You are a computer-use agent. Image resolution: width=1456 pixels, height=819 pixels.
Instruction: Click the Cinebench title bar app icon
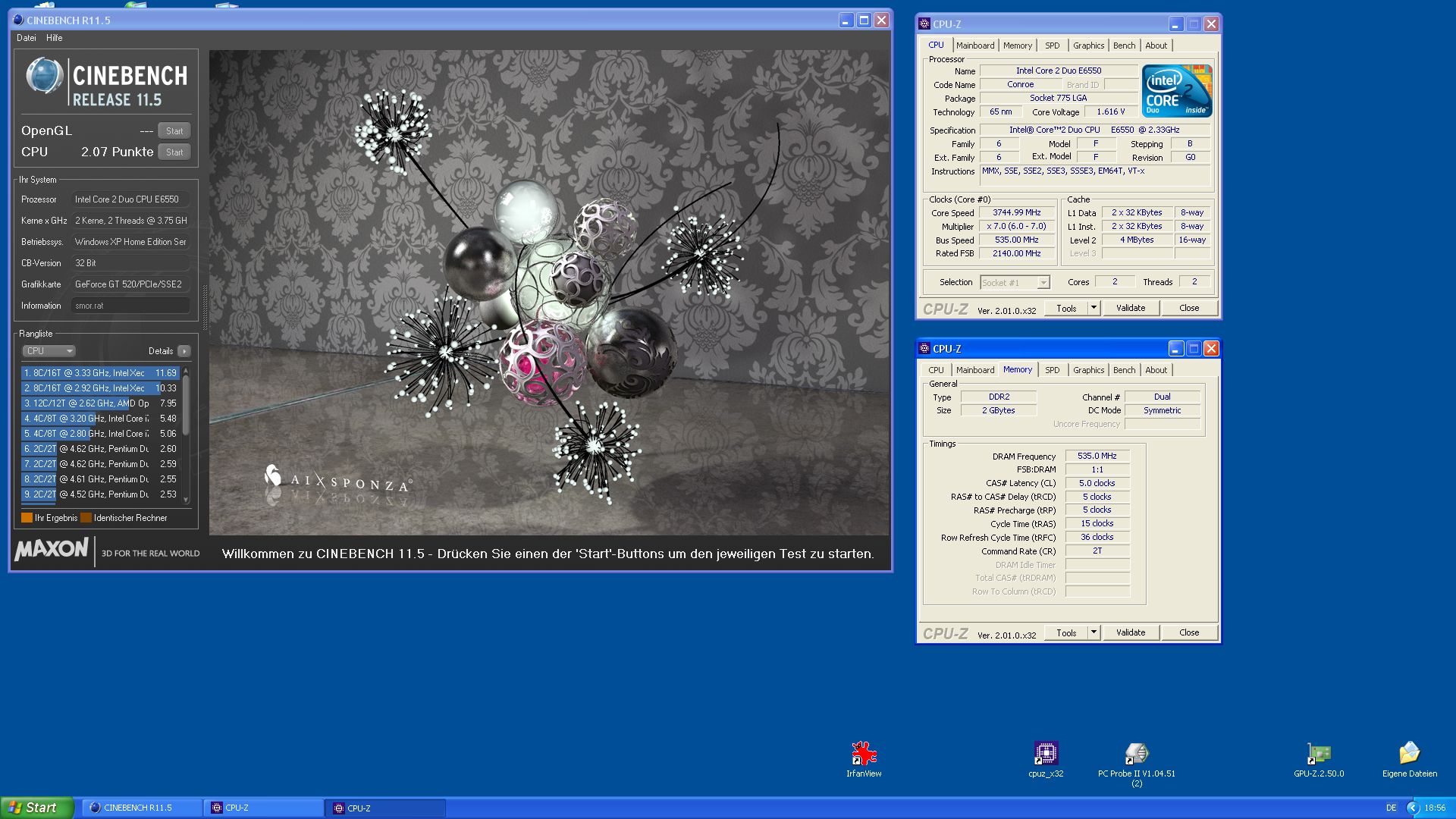click(19, 20)
